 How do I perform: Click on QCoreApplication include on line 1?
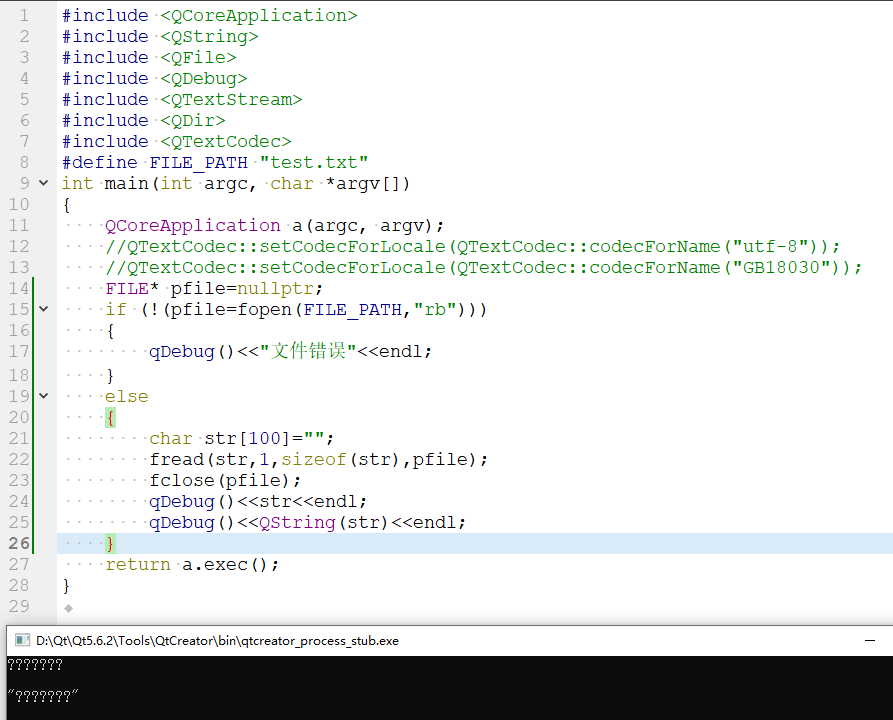(259, 15)
